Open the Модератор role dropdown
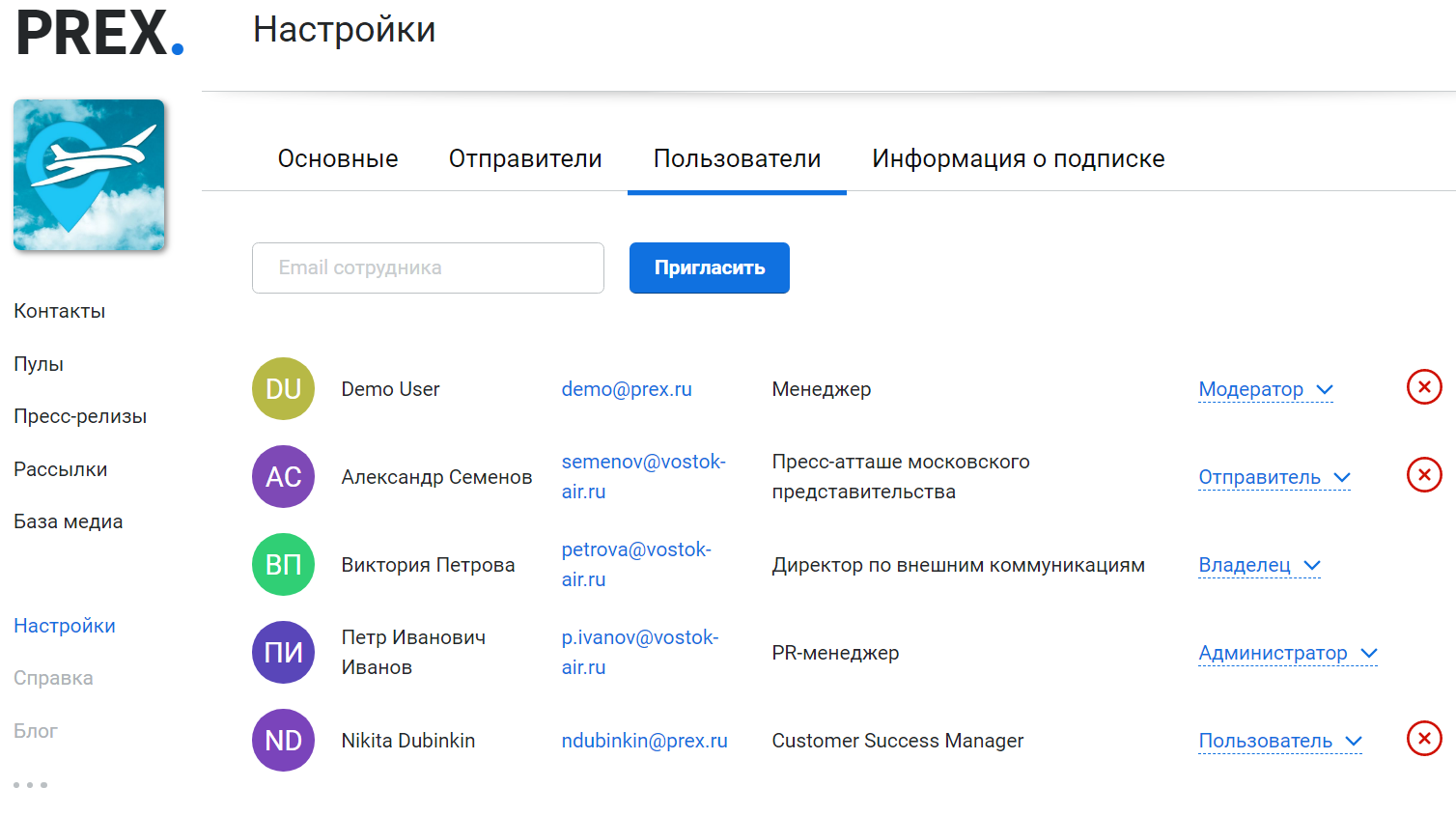 click(x=1265, y=389)
